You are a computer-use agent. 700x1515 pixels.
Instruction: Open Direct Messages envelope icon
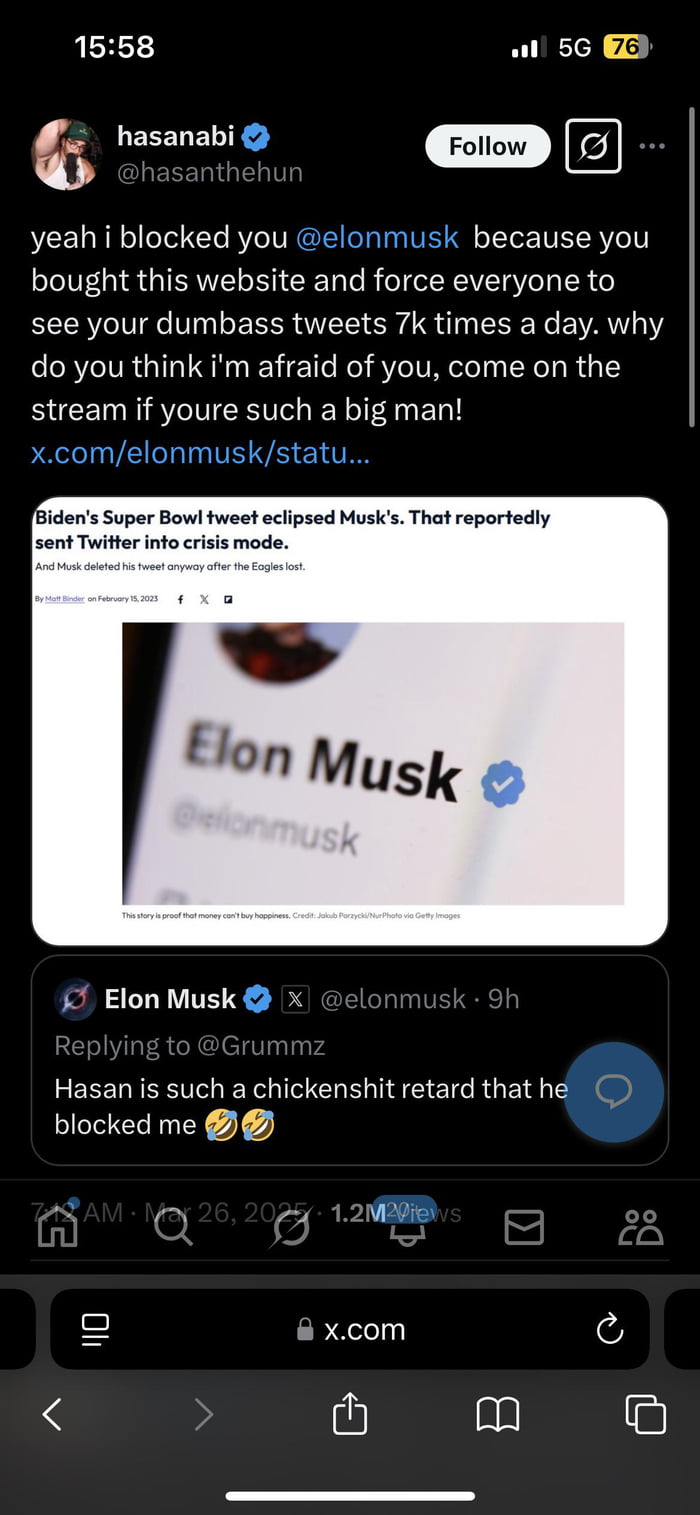523,1226
